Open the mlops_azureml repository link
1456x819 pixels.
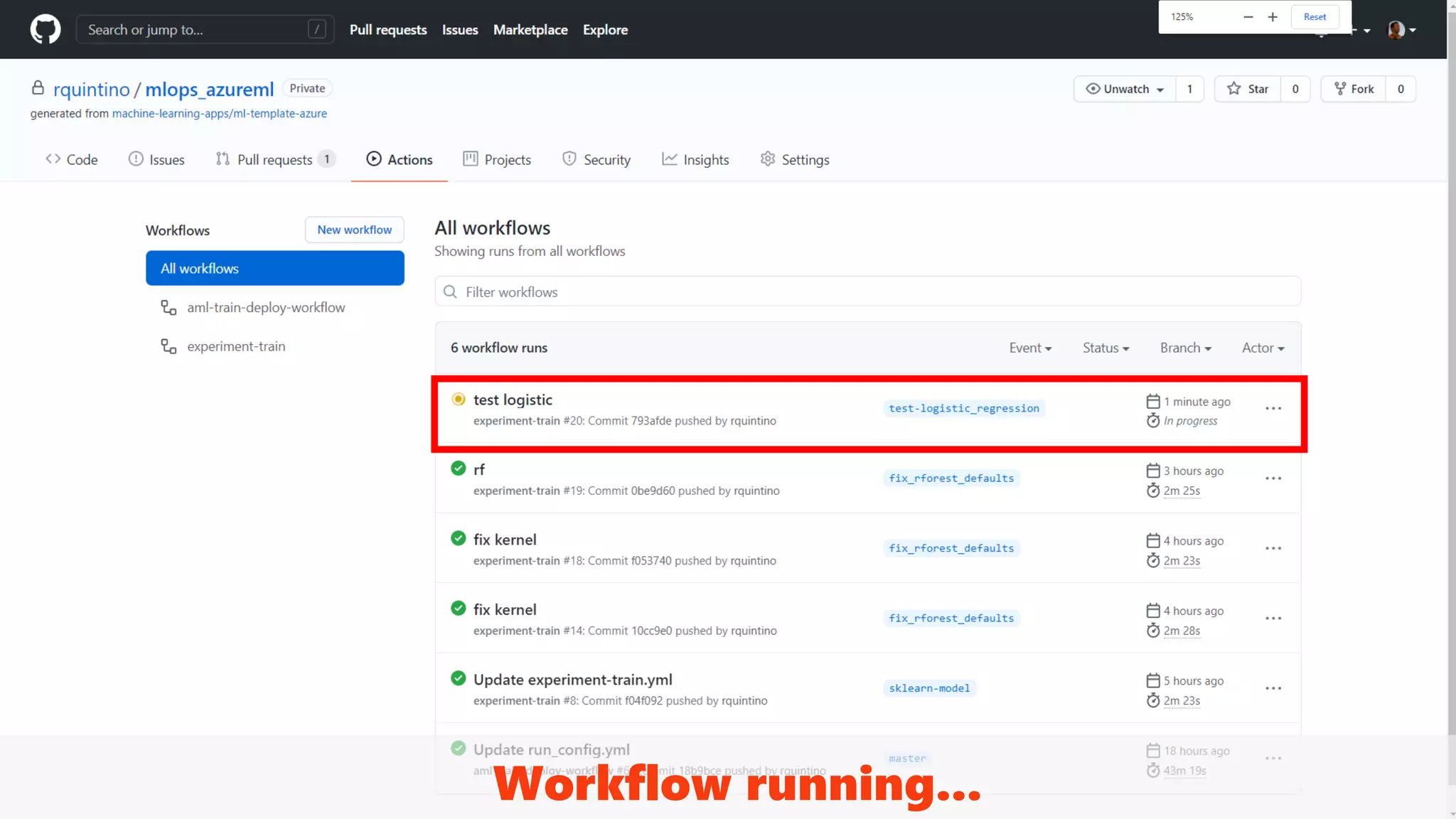pyautogui.click(x=210, y=90)
